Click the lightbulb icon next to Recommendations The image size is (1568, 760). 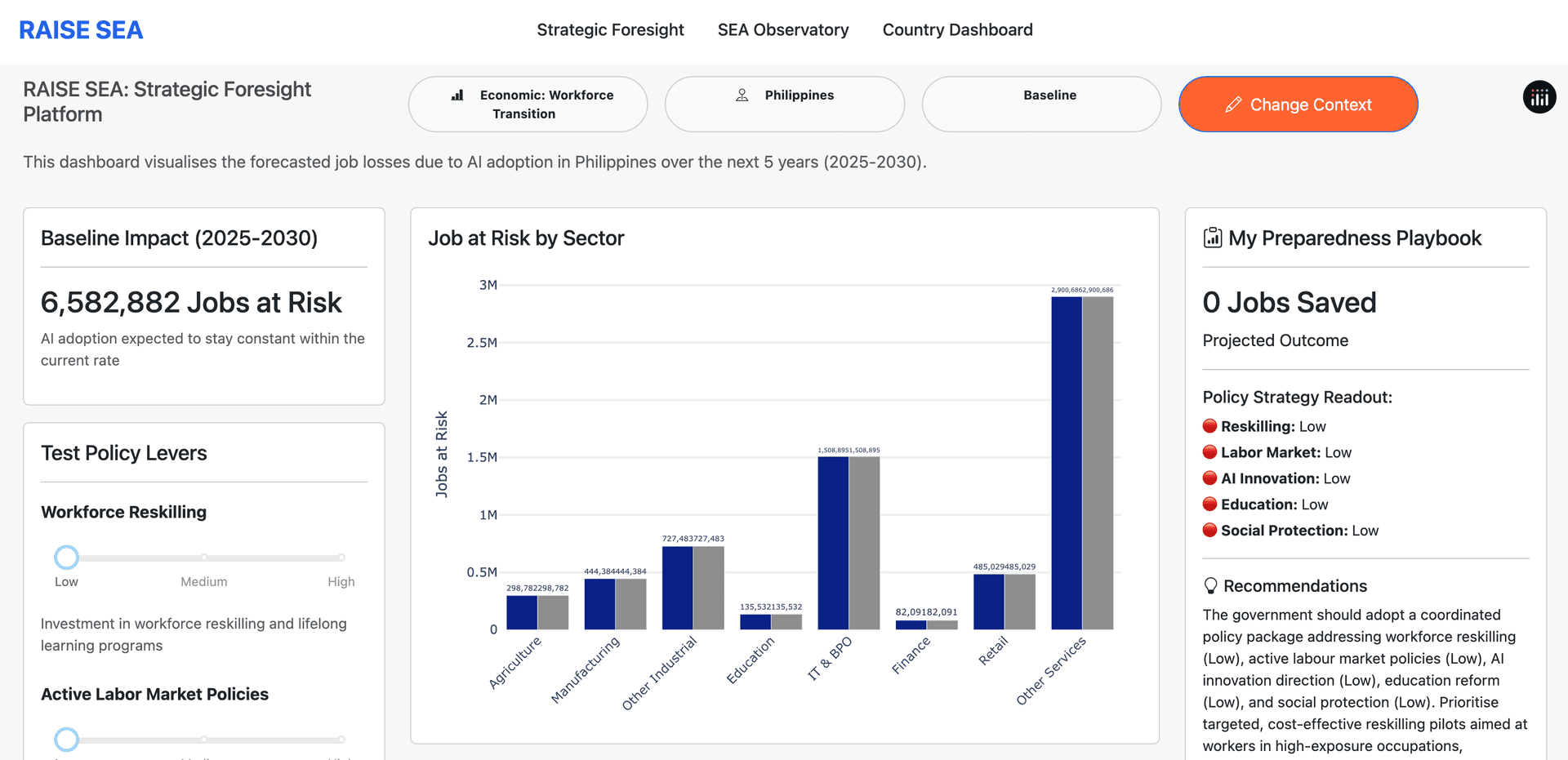(1210, 586)
